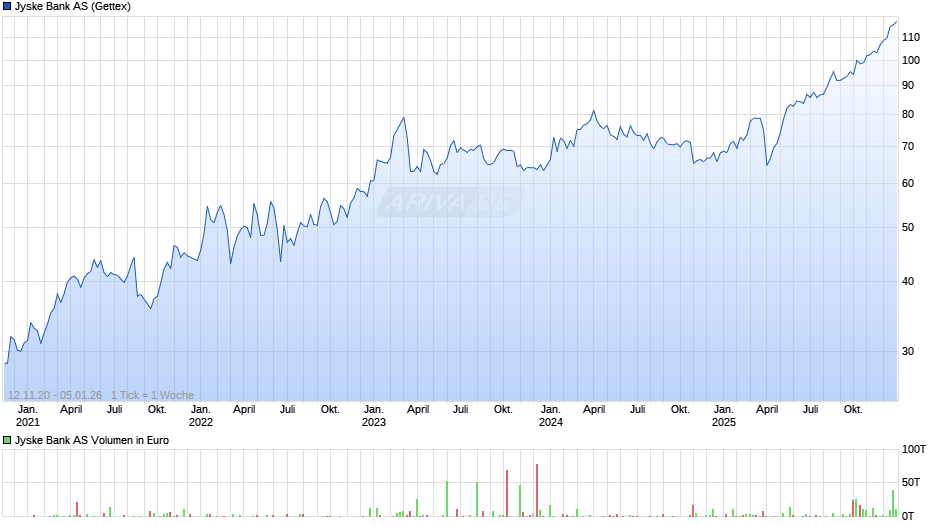Image resolution: width=940 pixels, height=526 pixels.
Task: Click the 70 price axis label
Action: tap(908, 146)
